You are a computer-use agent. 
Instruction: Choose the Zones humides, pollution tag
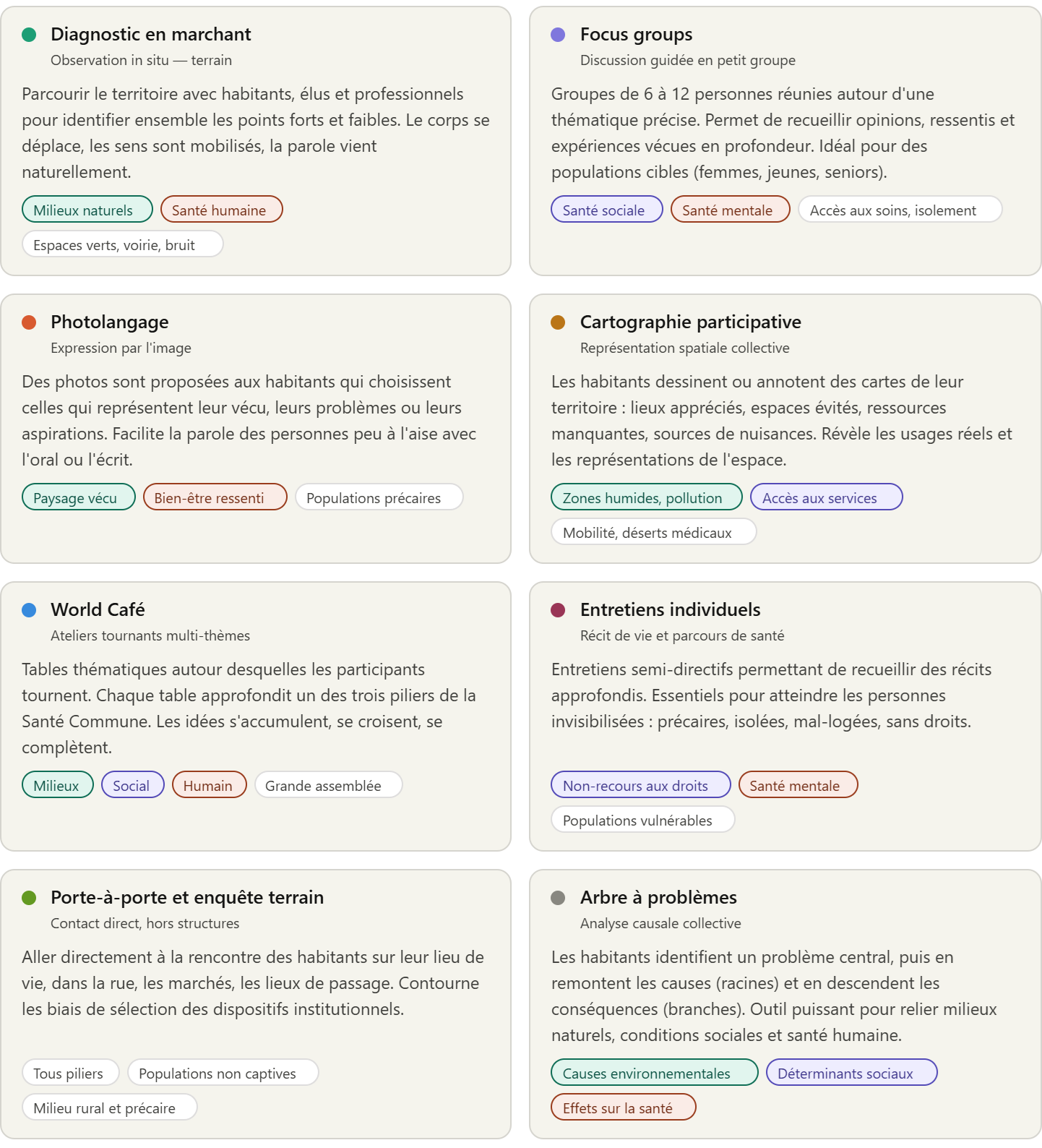tap(646, 497)
